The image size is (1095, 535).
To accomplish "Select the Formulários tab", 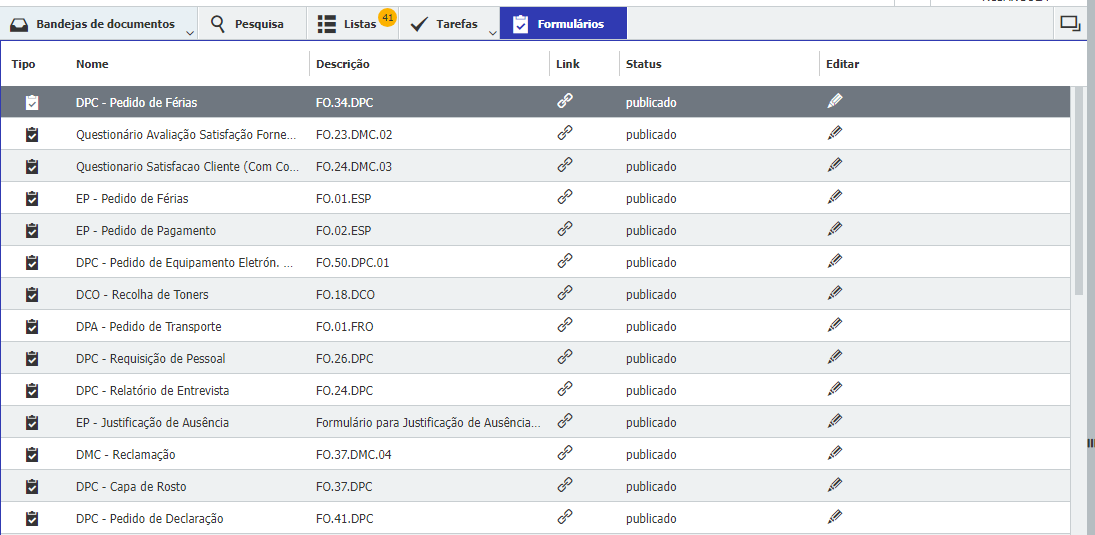I will (563, 24).
